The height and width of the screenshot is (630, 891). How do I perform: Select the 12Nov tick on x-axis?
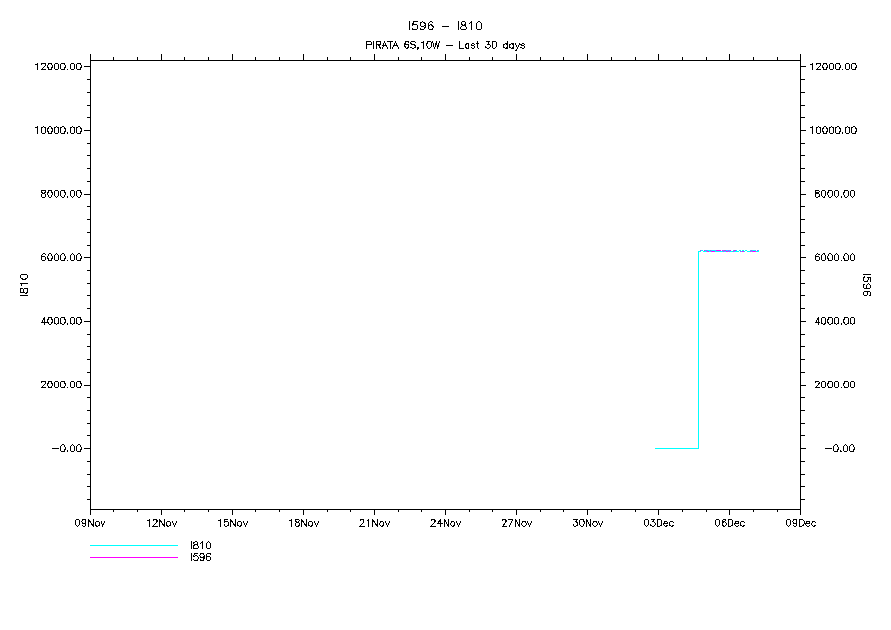(x=161, y=523)
